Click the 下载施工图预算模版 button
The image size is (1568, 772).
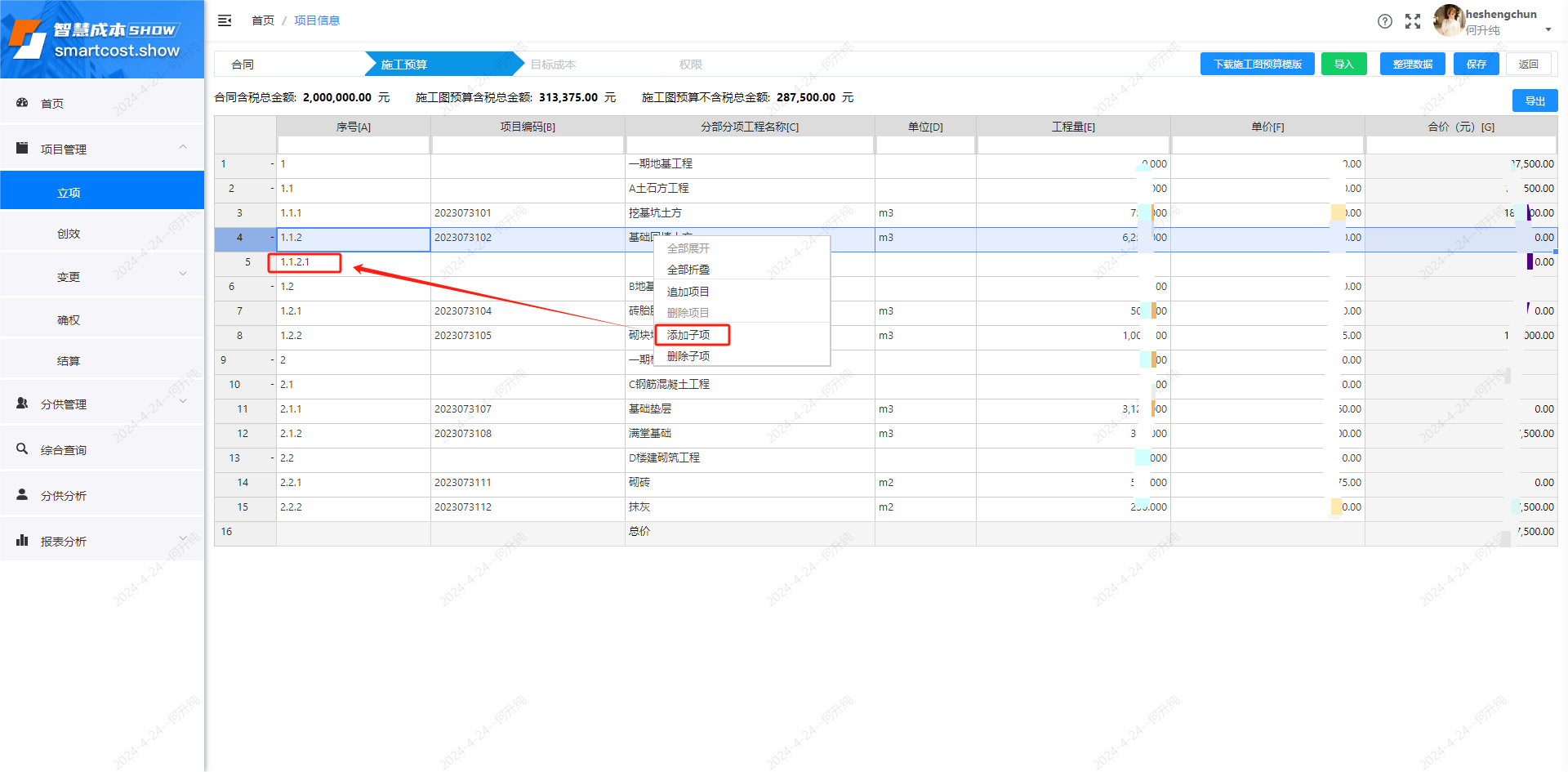tap(1257, 65)
